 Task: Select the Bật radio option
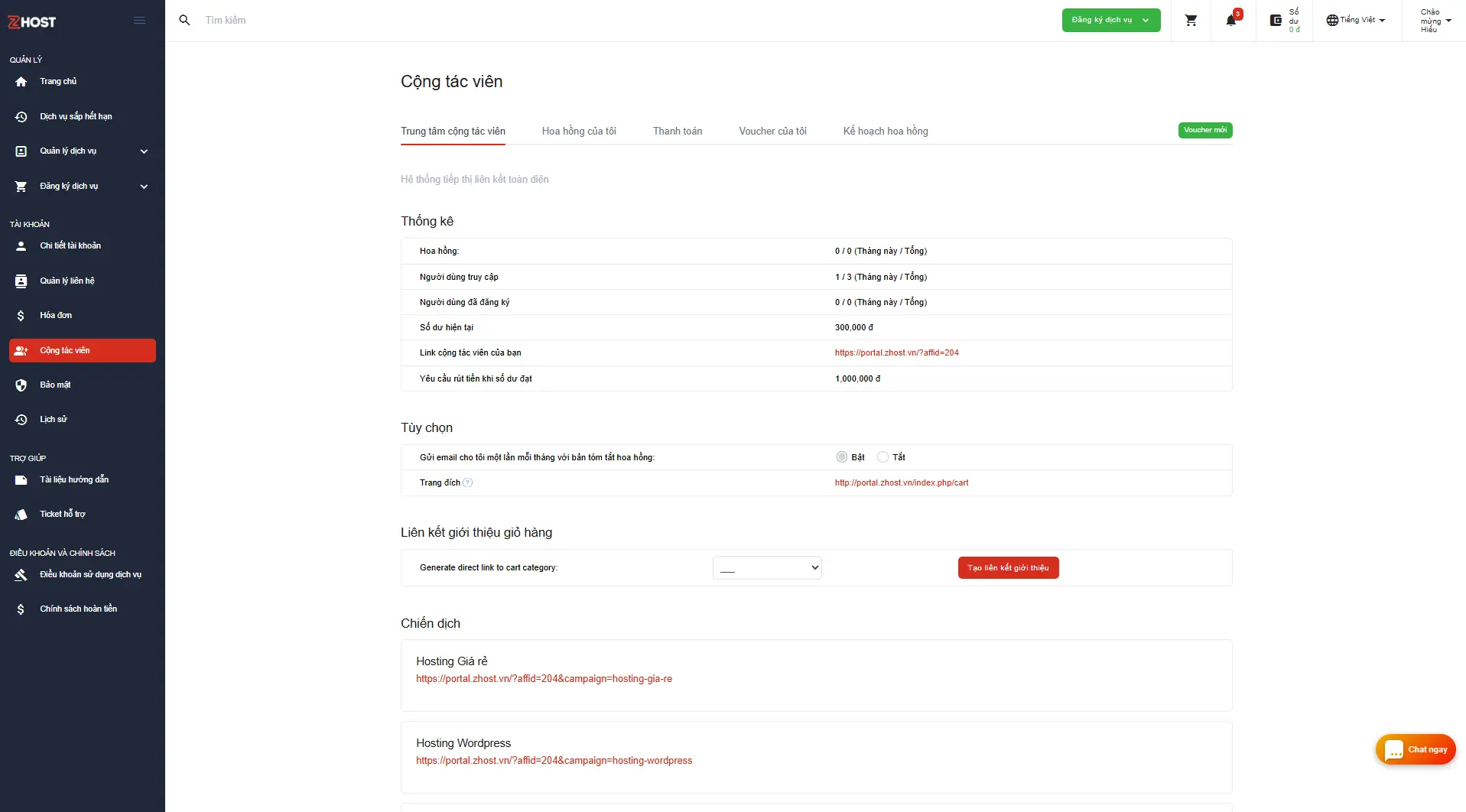(842, 457)
